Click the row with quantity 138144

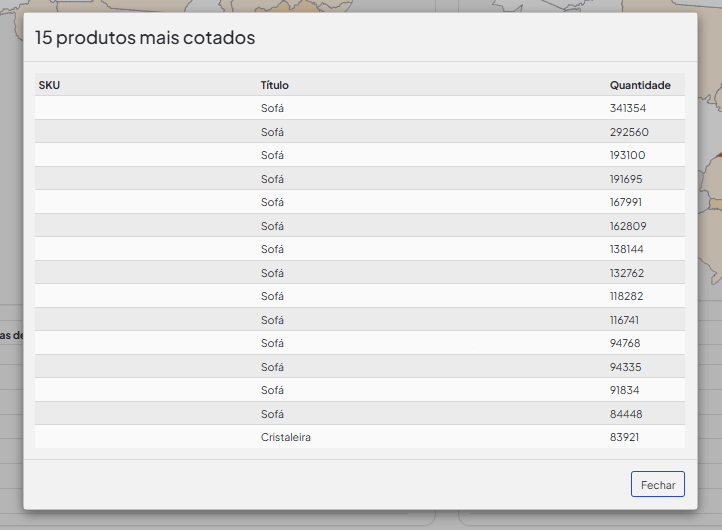click(x=360, y=249)
